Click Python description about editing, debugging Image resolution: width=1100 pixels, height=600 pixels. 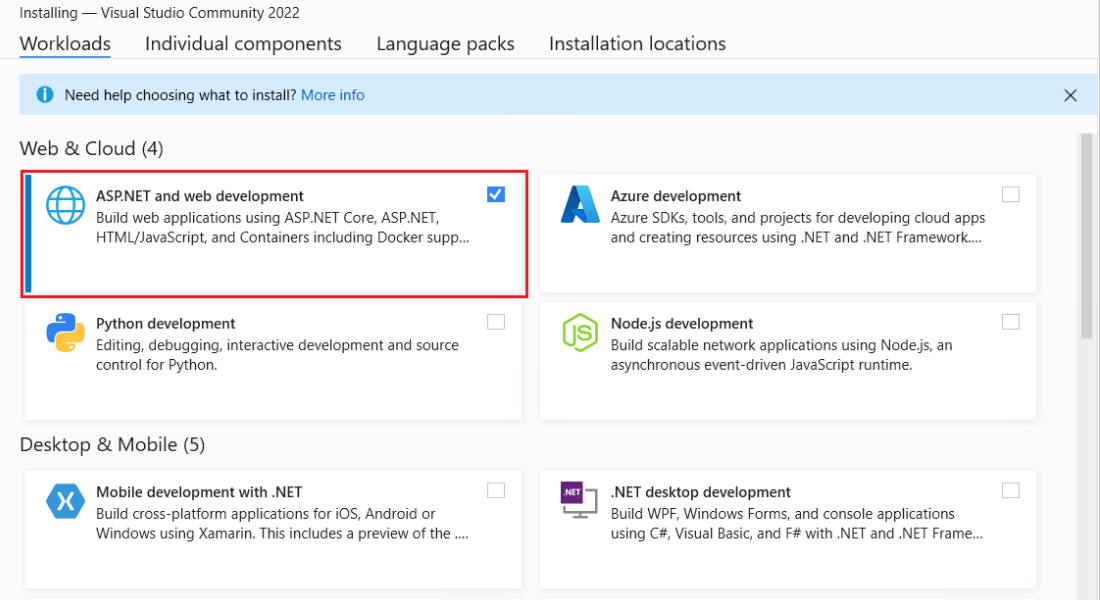coord(277,355)
